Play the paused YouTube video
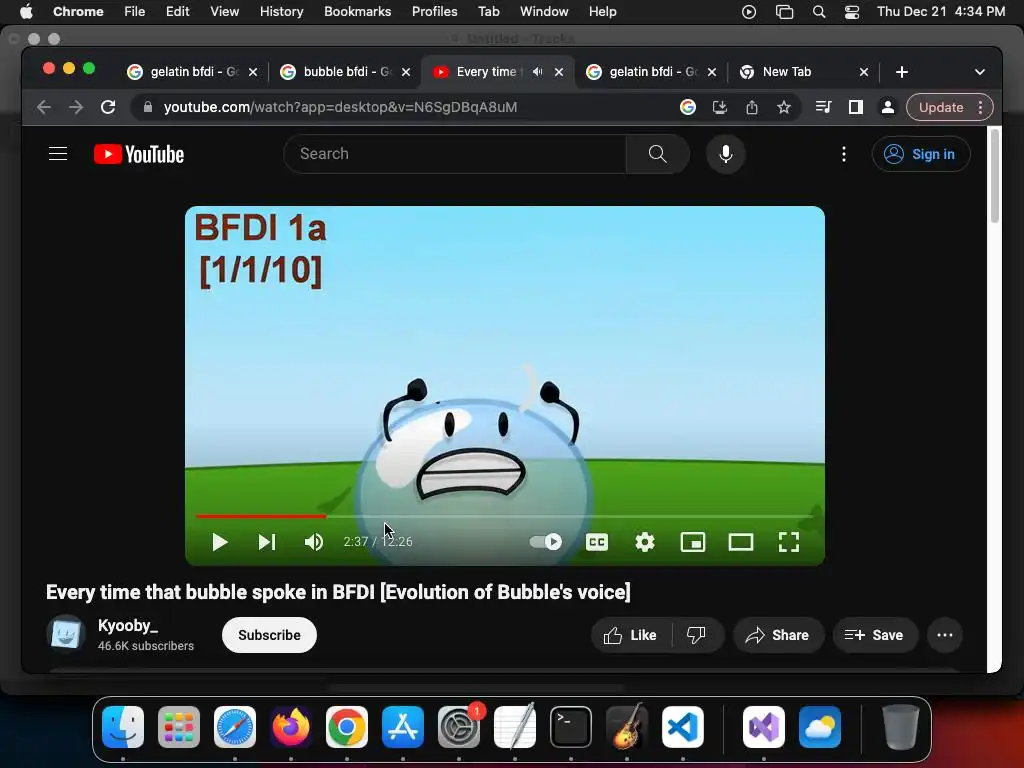This screenshot has height=768, width=1024. coord(219,542)
